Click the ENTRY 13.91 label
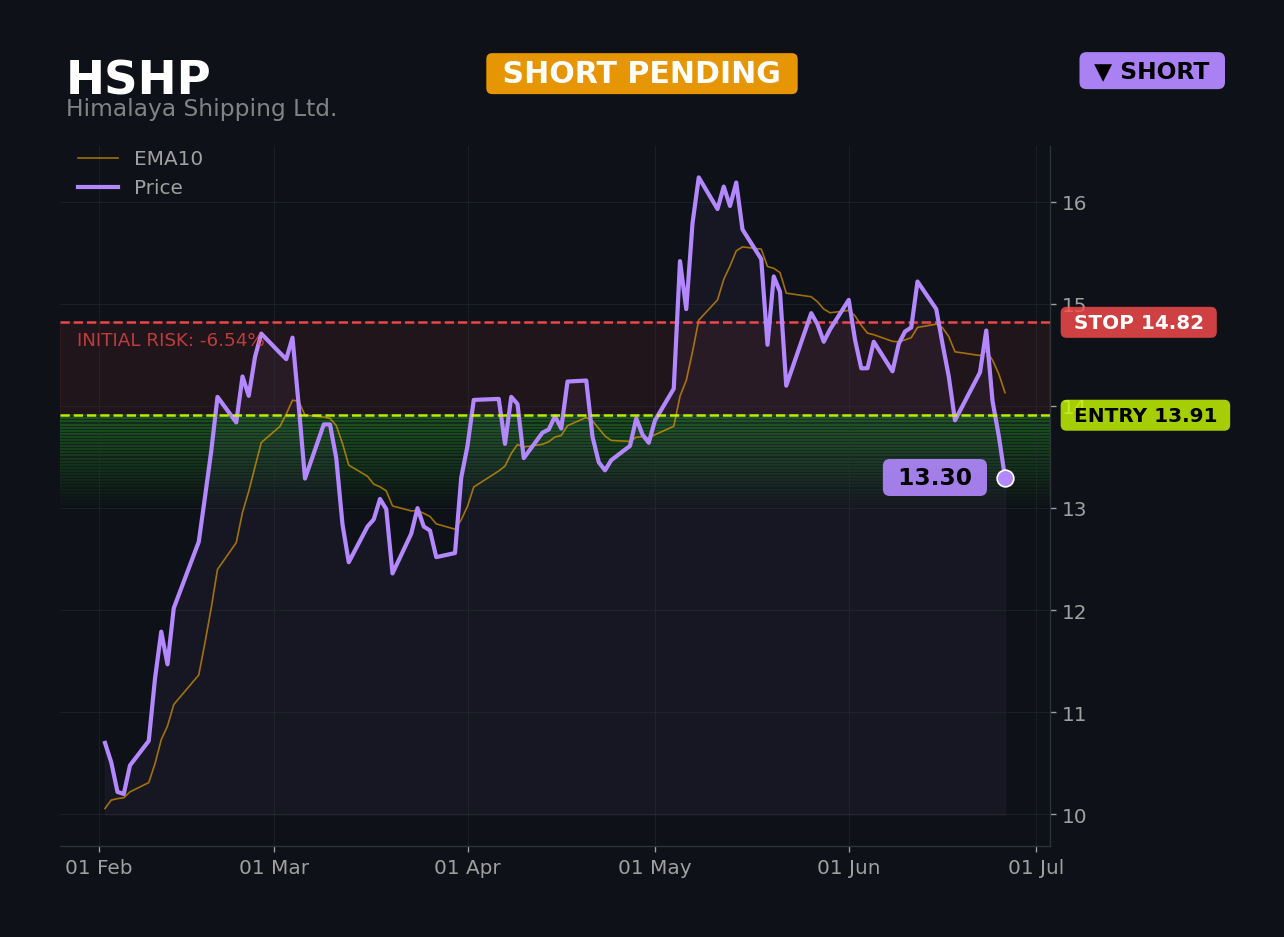Screen dimensions: 1284x937 1145,416
